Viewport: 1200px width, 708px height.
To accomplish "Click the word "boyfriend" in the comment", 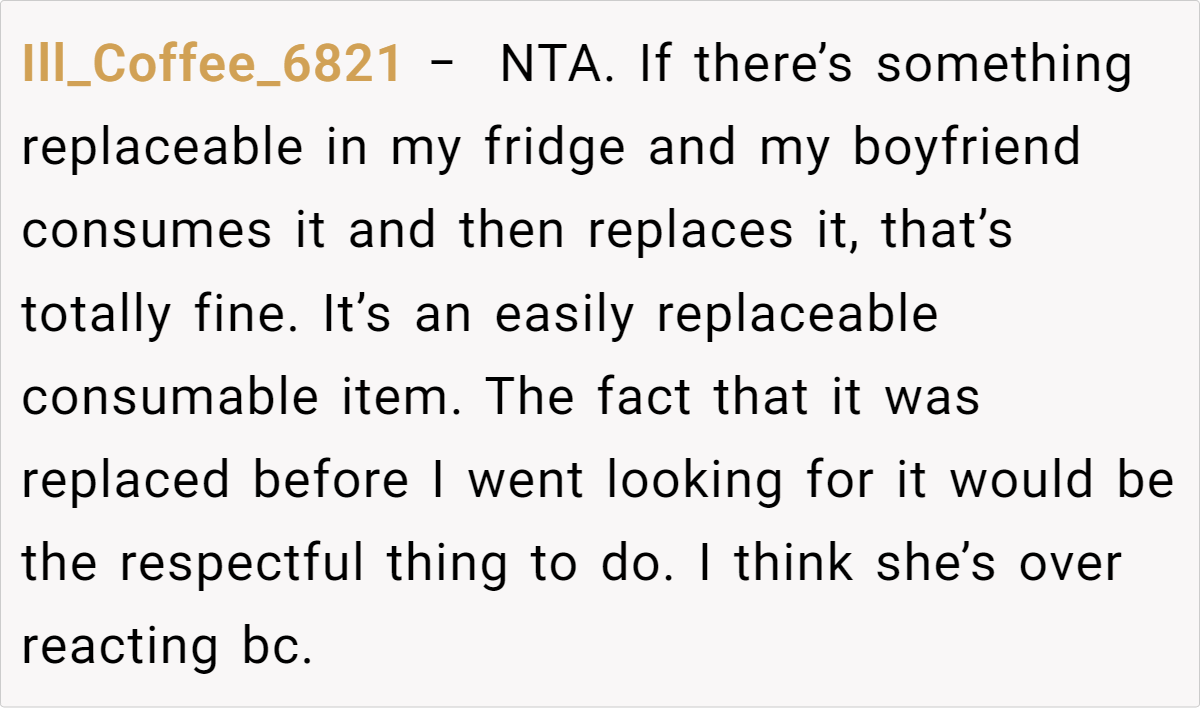I will coord(967,148).
